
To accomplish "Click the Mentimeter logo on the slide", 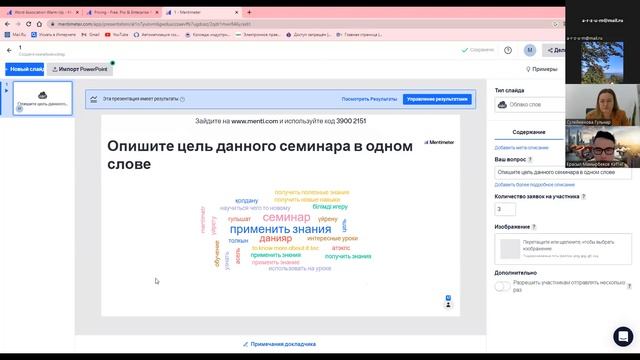I will coord(439,142).
